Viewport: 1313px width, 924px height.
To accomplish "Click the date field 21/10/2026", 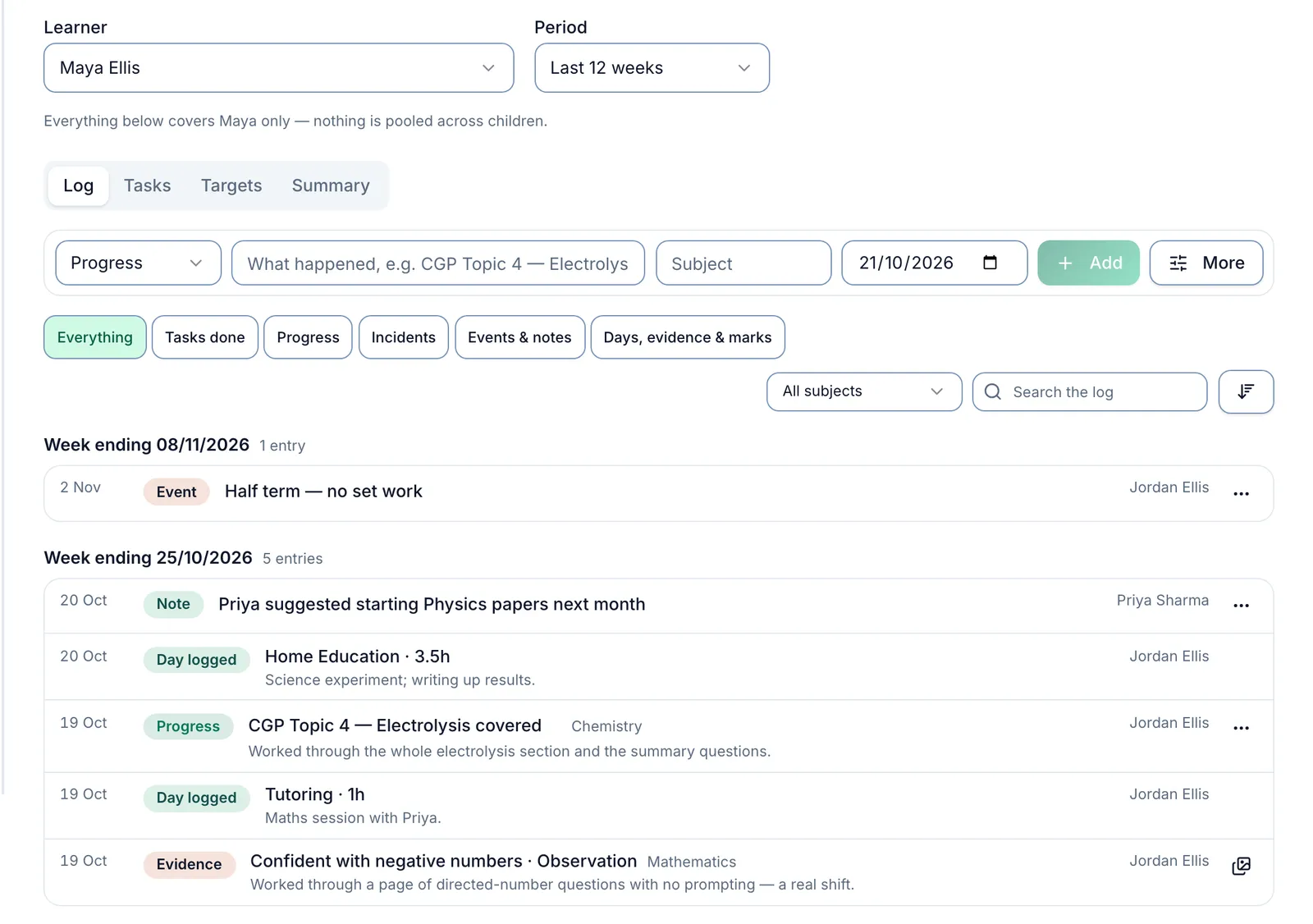I will pos(935,263).
